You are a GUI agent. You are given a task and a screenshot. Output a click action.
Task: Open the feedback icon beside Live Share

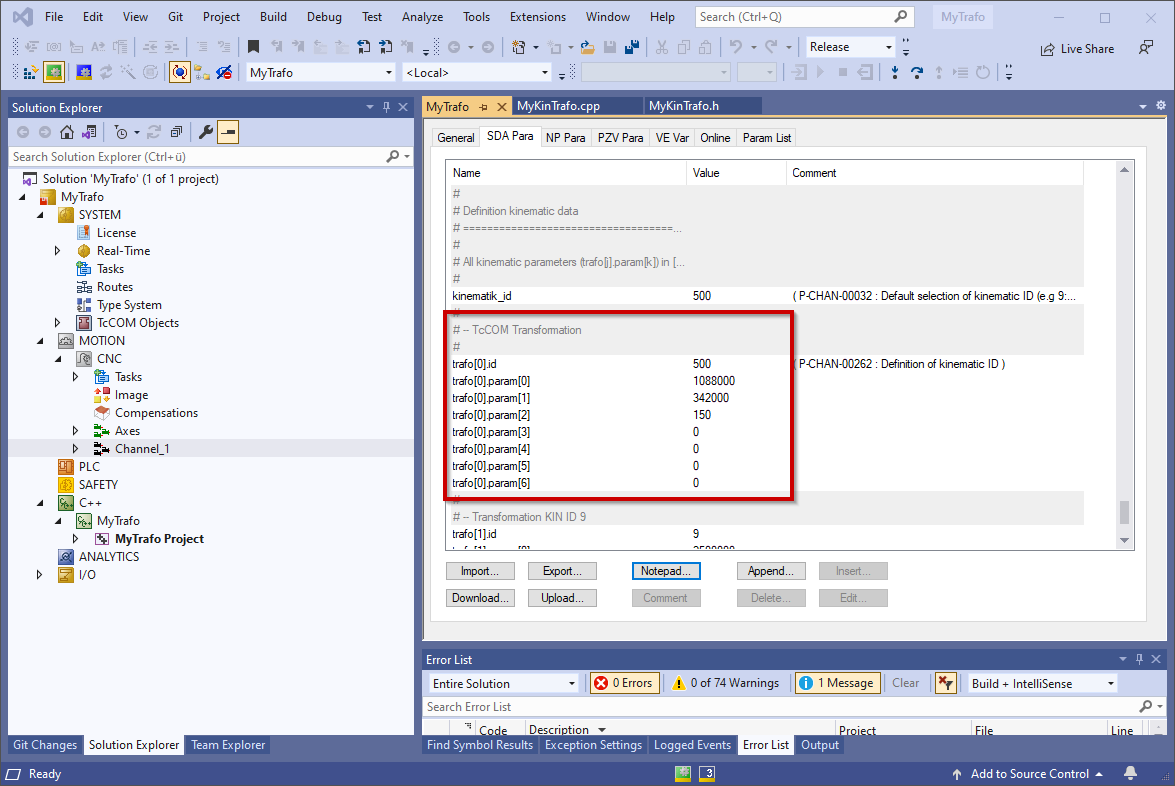coord(1146,48)
